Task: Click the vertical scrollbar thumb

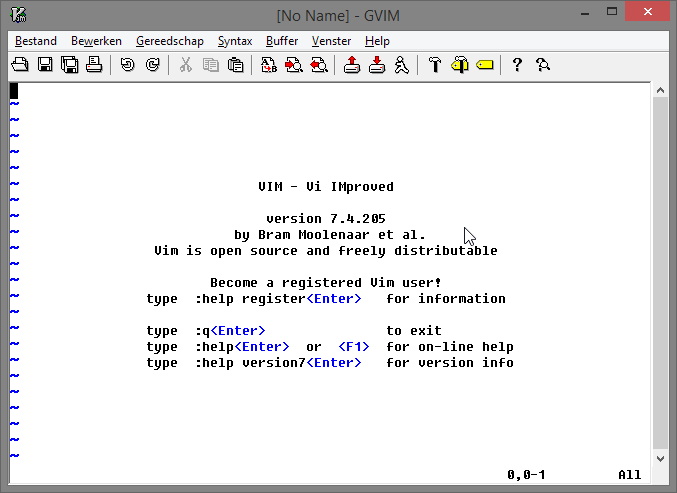Action: [x=660, y=273]
